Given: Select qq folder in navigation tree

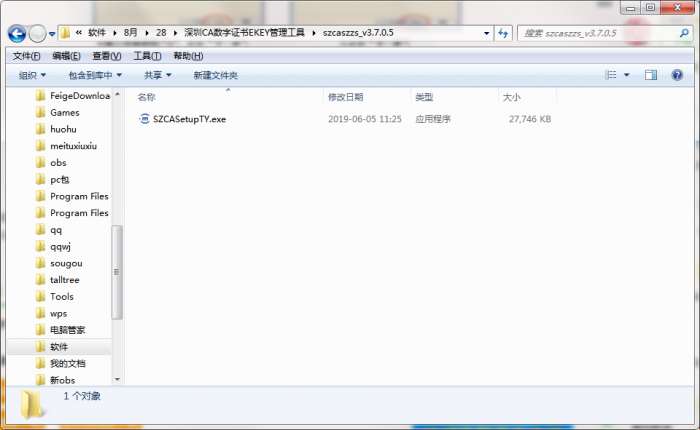Looking at the screenshot, I should click(56, 230).
